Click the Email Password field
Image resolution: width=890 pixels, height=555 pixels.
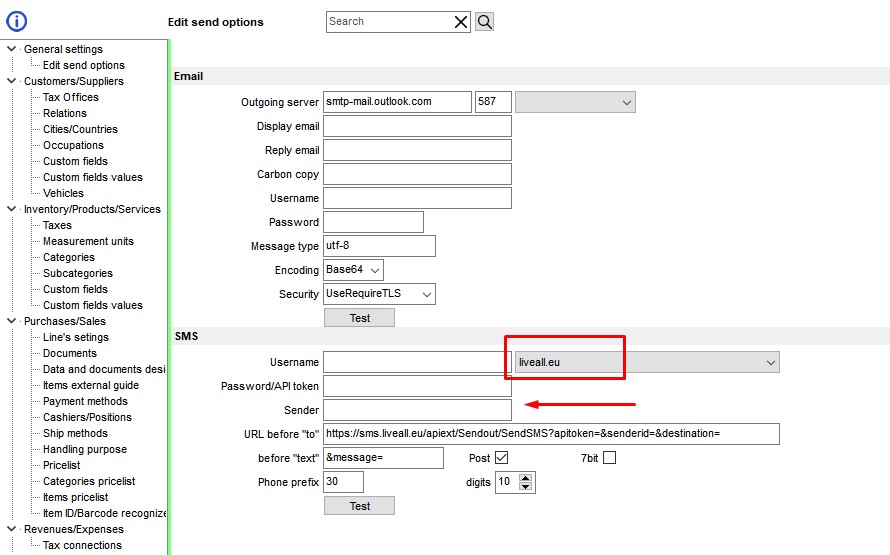373,222
